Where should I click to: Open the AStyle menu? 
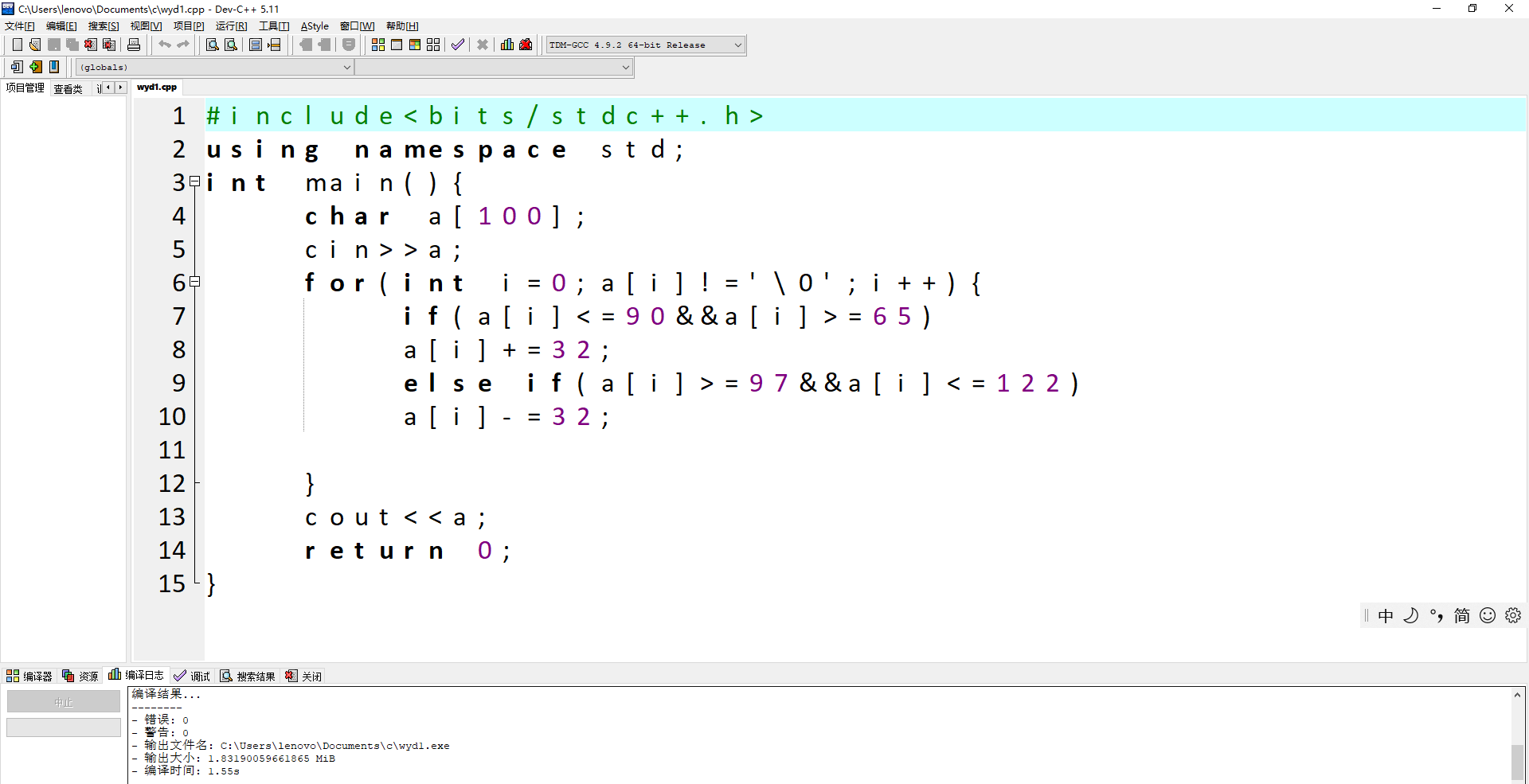tap(315, 26)
